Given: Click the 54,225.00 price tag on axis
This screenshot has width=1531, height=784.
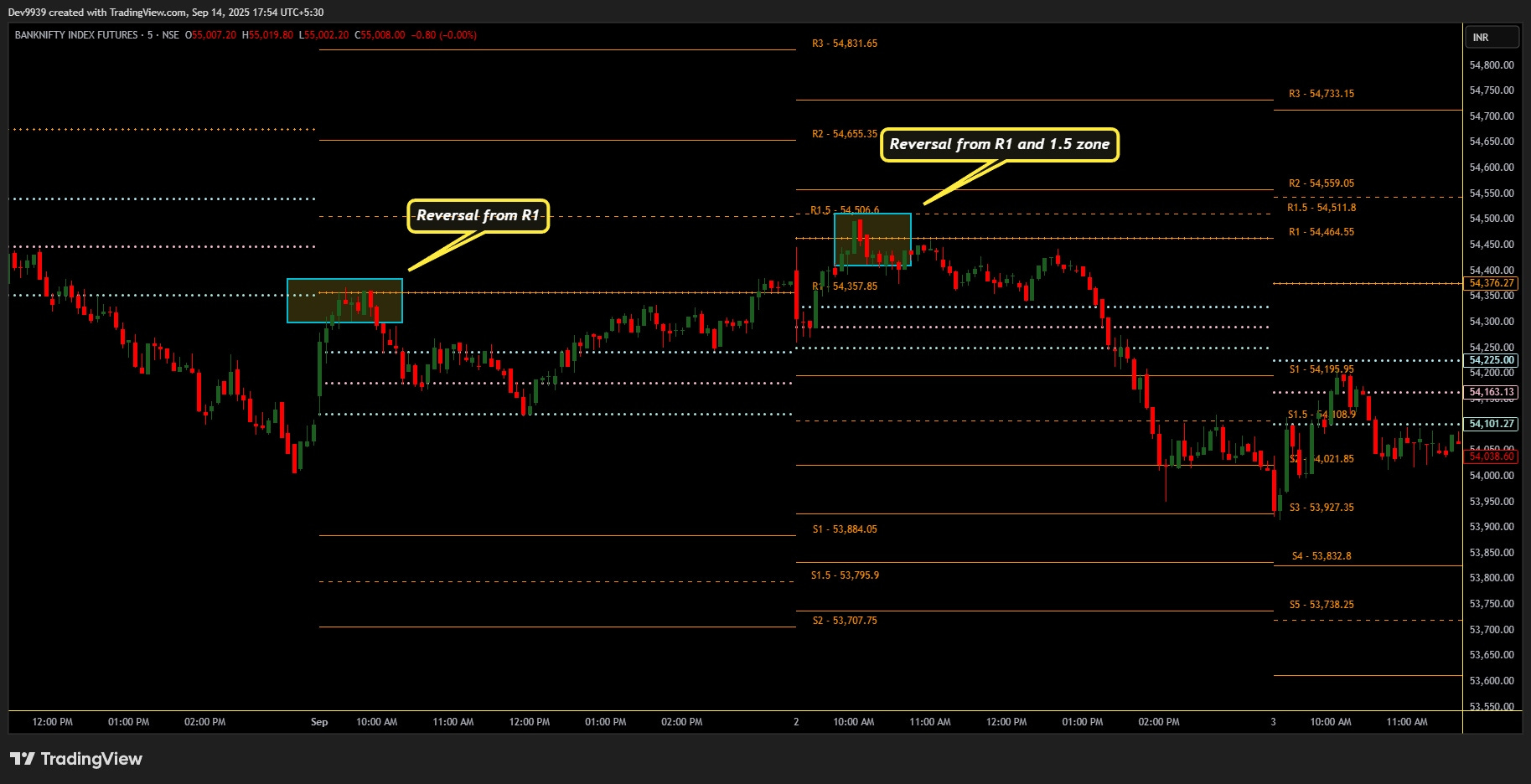Looking at the screenshot, I should [1492, 360].
